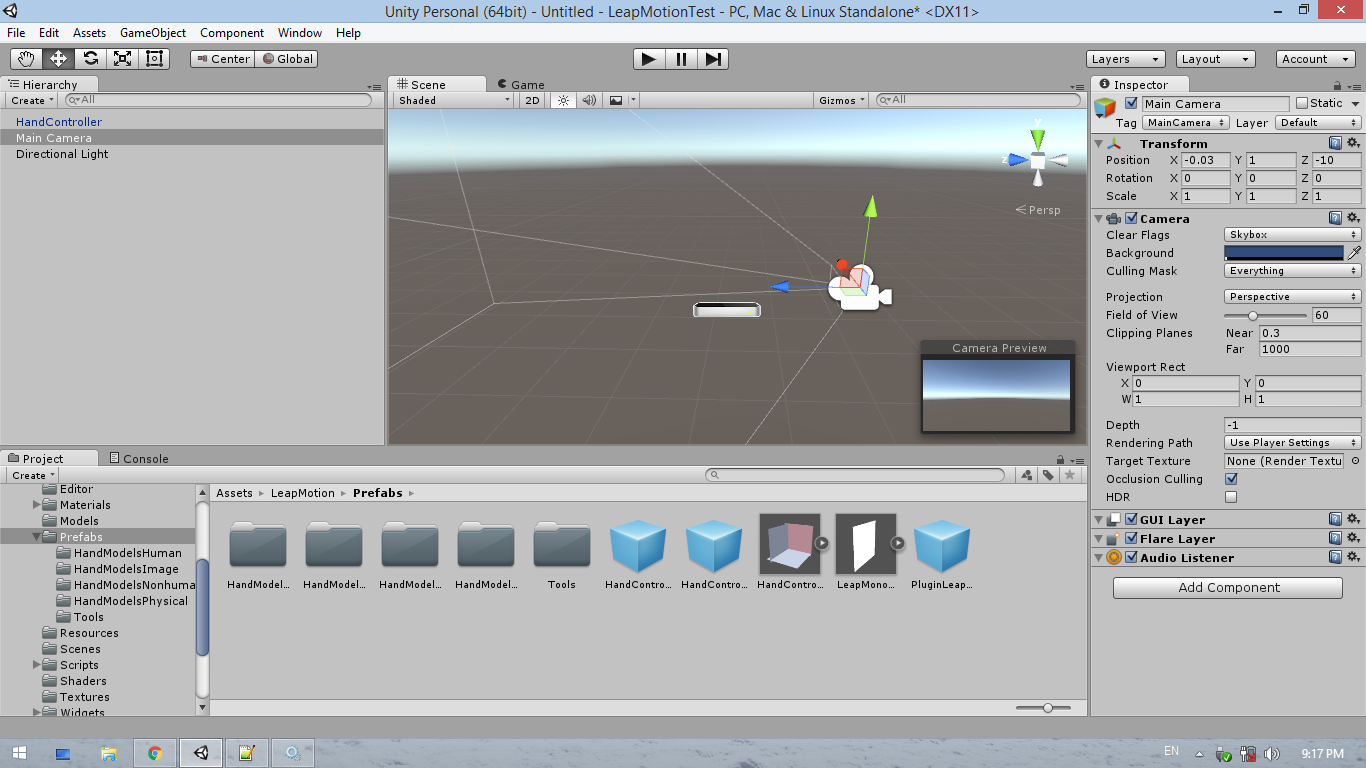This screenshot has width=1366, height=768.
Task: Select the Move tool in the toolbar
Action: point(58,58)
